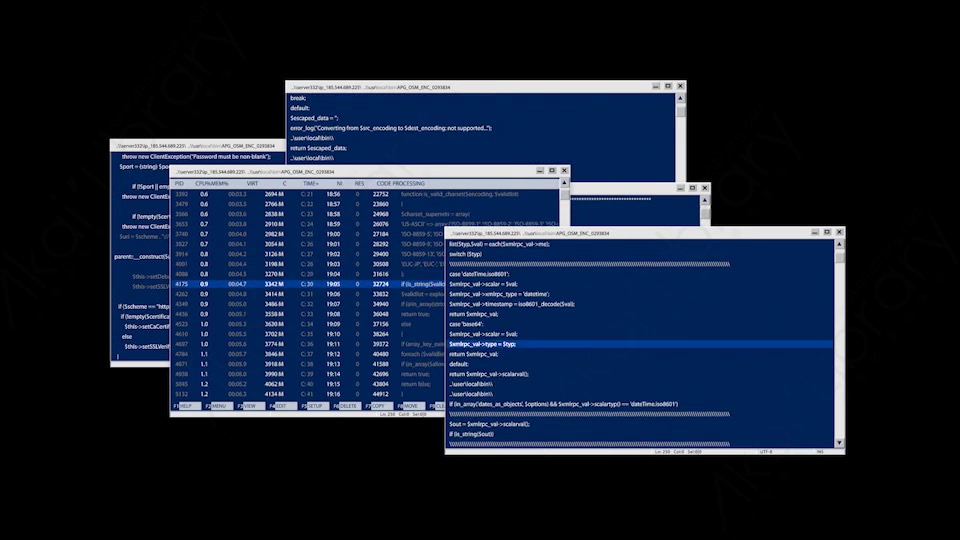Click scrollbar thumb in front xmlrpc window

(839, 256)
